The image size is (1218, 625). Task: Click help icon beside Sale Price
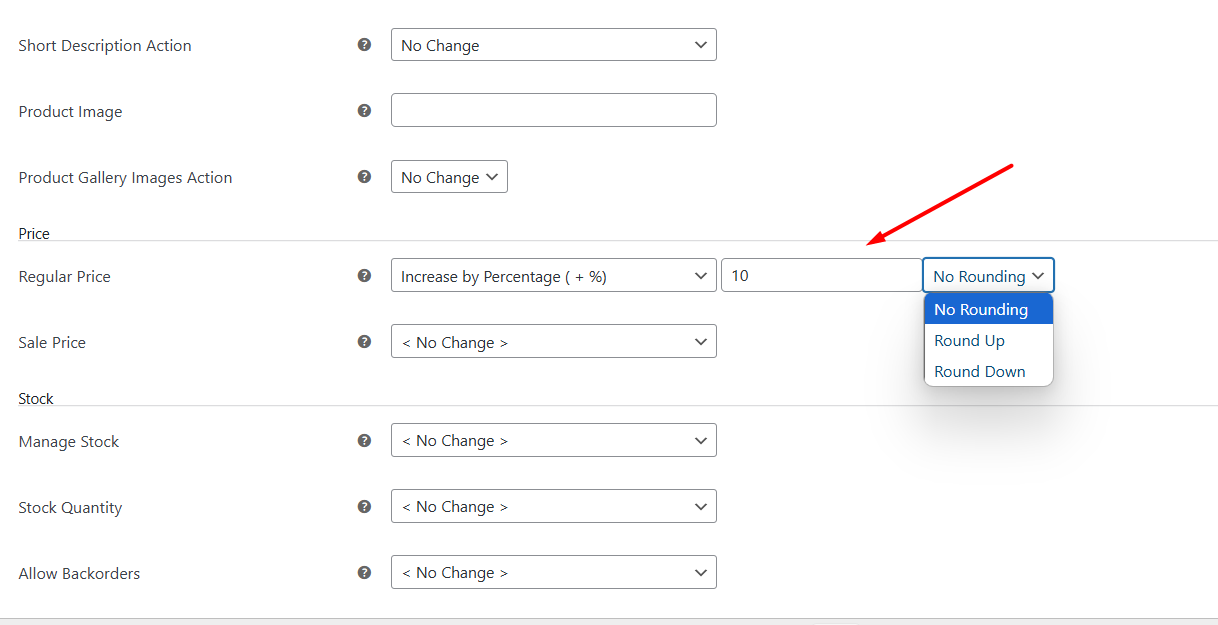point(365,342)
